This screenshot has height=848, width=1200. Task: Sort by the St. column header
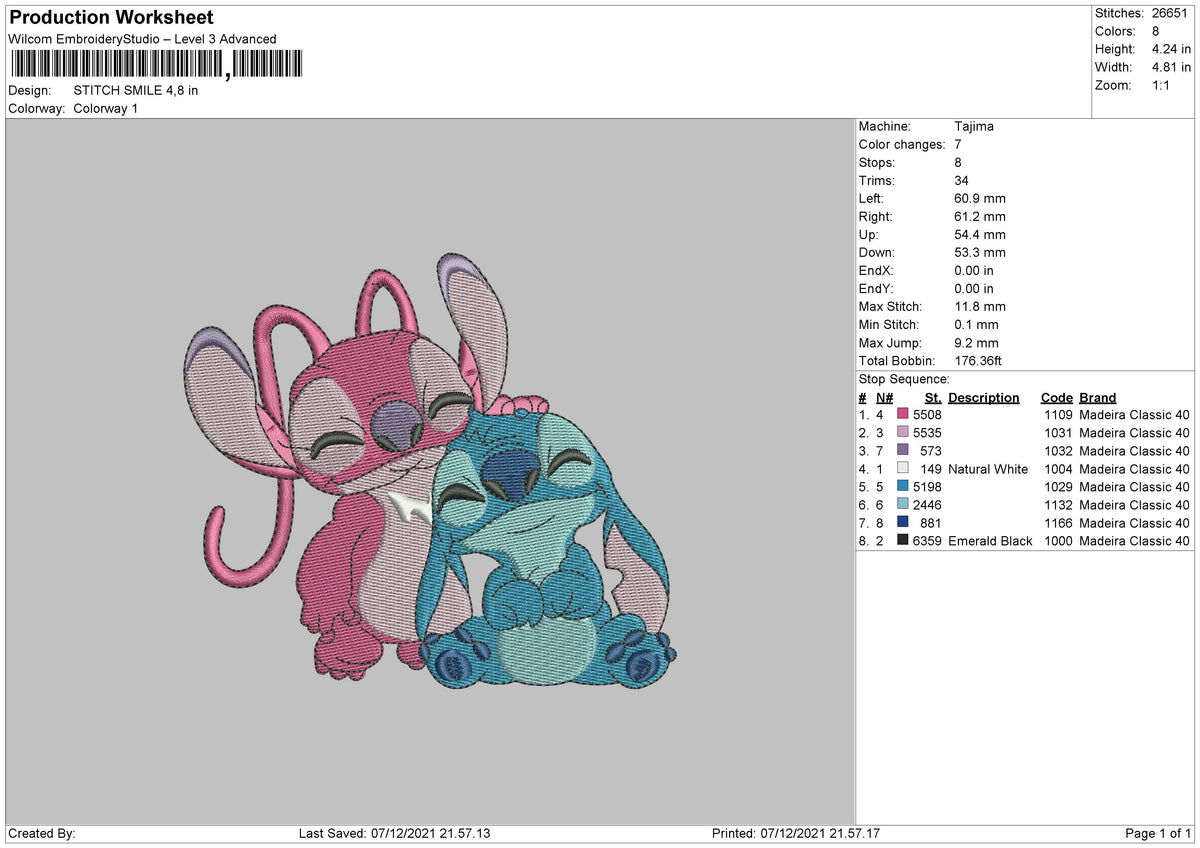931,397
